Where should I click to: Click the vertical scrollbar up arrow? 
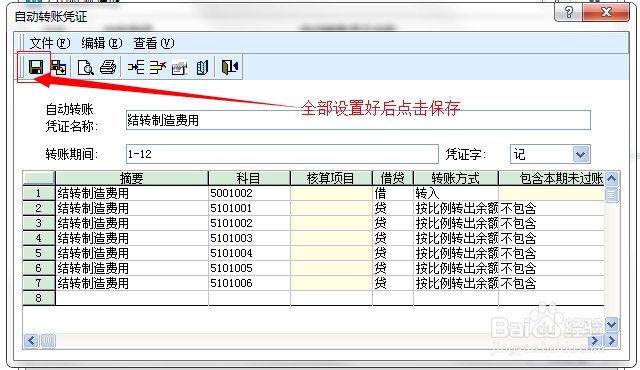[611, 179]
